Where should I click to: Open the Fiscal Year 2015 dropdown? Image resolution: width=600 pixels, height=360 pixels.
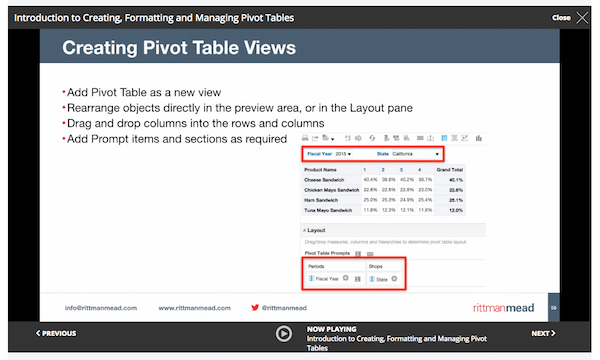pyautogui.click(x=343, y=154)
